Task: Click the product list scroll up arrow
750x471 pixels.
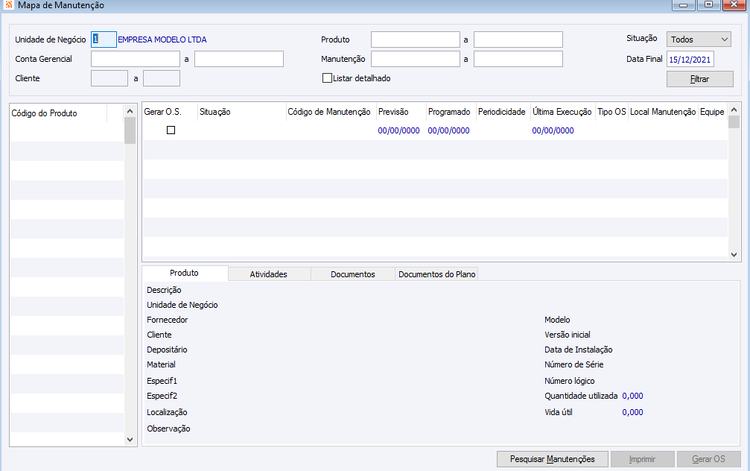Action: tap(130, 111)
